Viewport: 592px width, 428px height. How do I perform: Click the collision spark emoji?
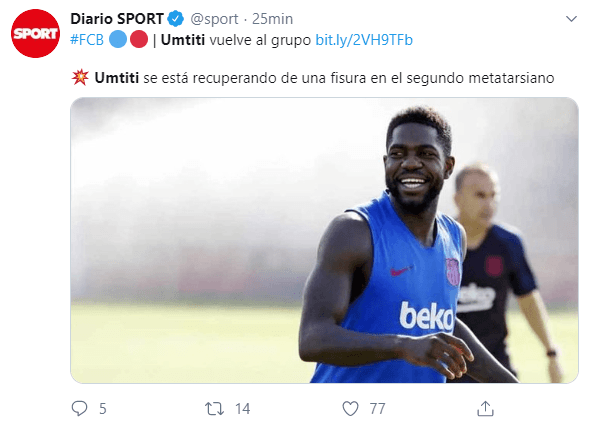tap(80, 78)
